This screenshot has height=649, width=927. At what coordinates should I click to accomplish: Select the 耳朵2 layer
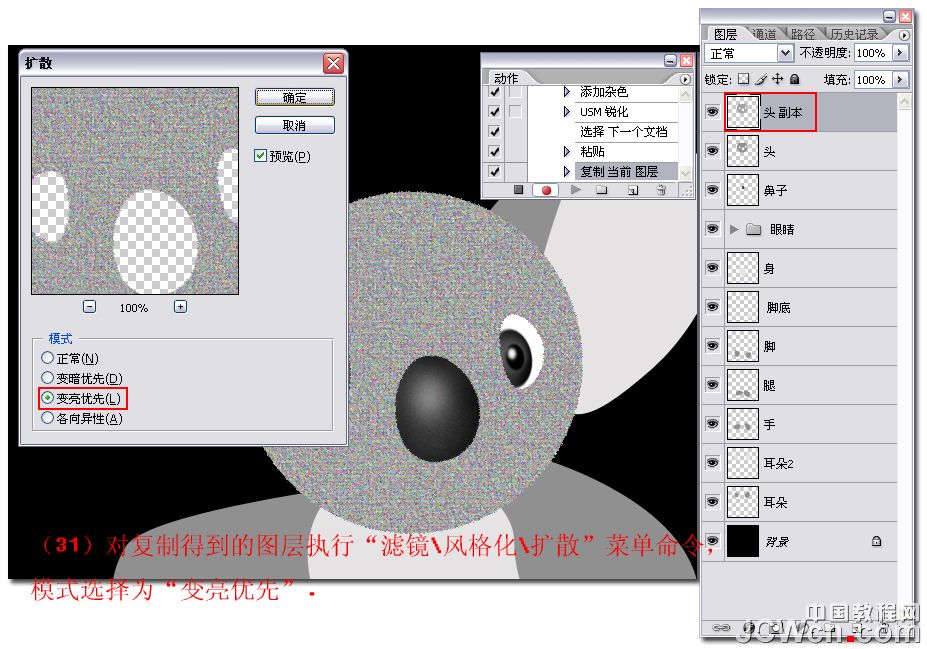pos(799,463)
